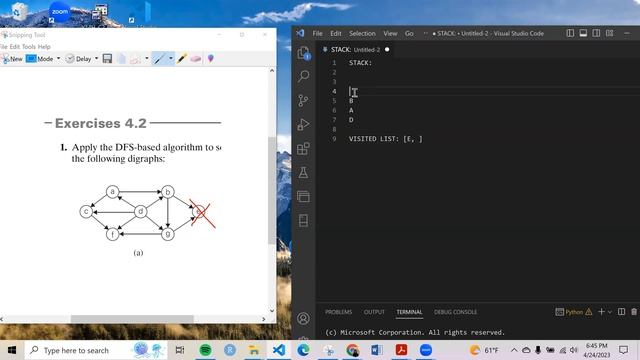Select the Highlighter tool in Snipping Tool

coord(182,59)
